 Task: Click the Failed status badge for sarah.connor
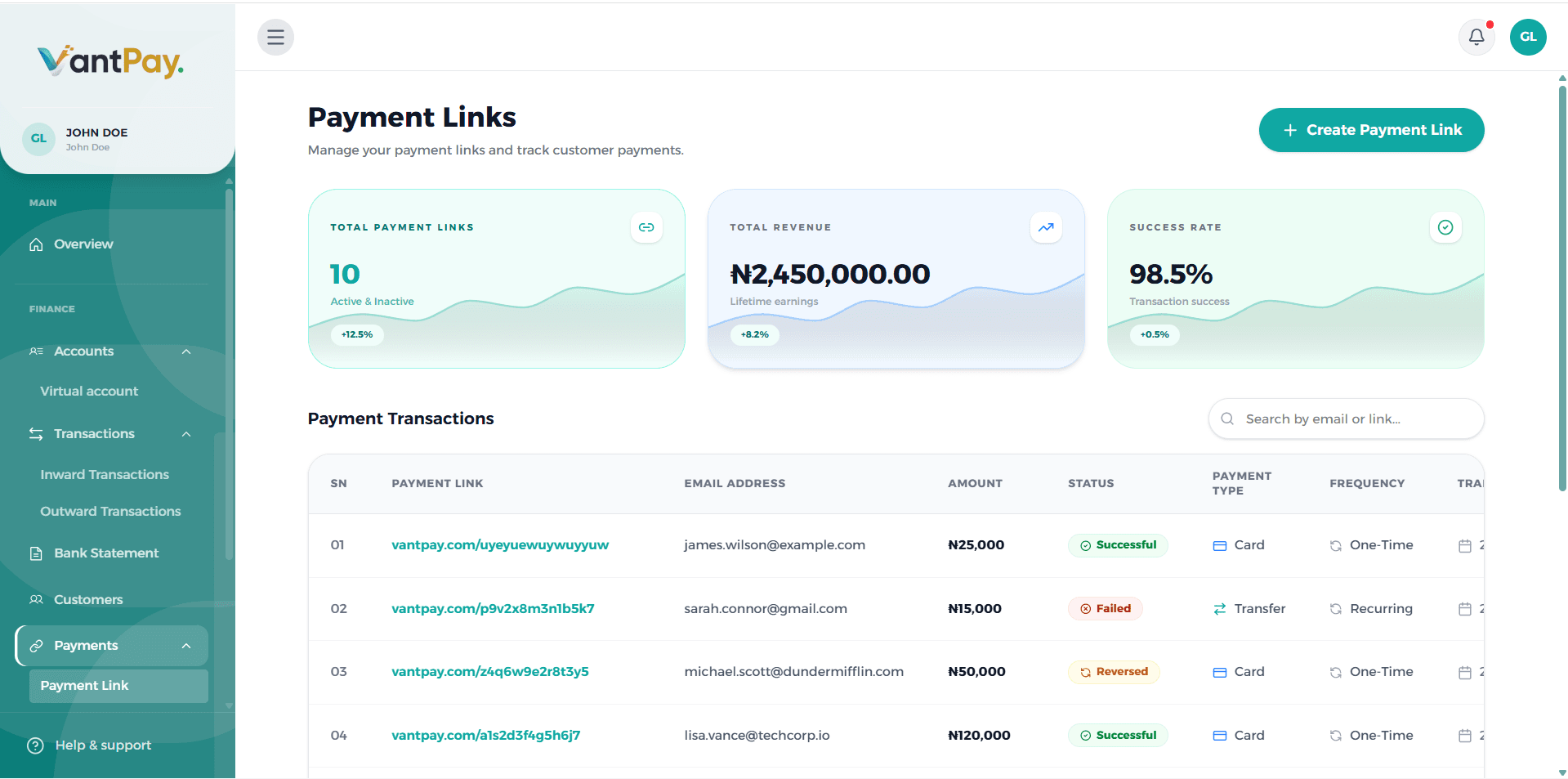[1105, 608]
